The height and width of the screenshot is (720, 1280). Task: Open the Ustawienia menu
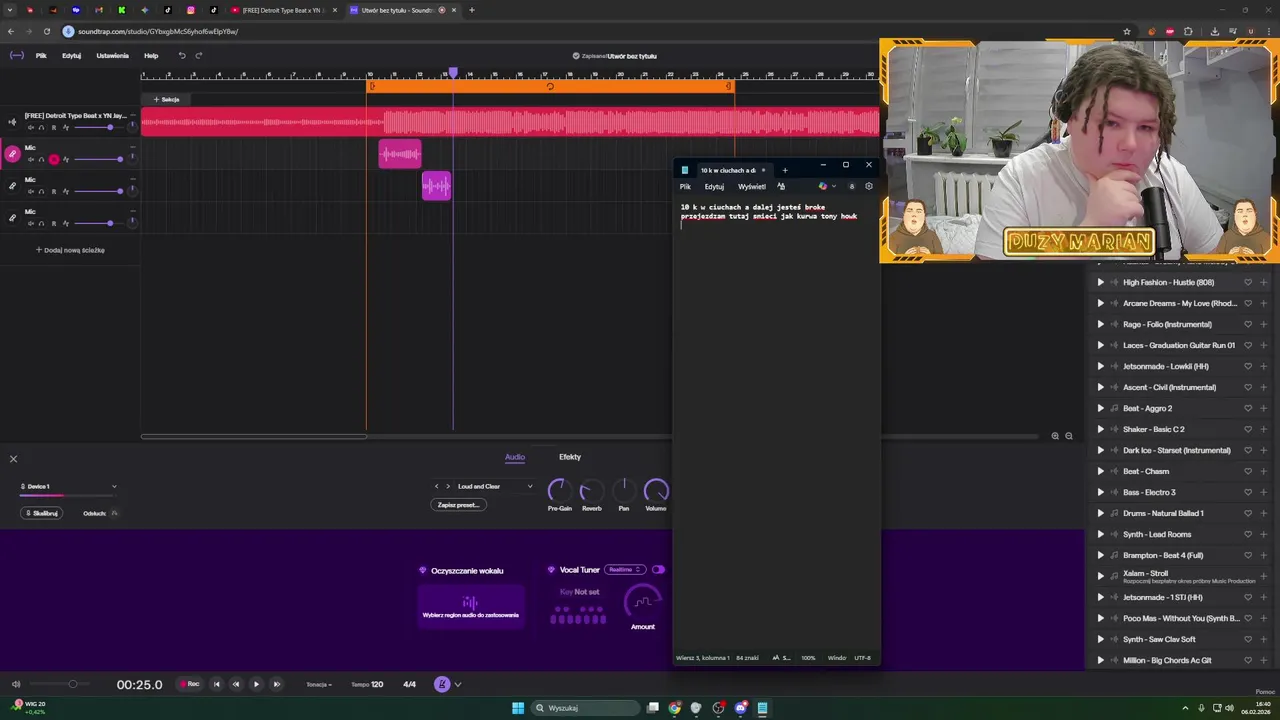pos(112,56)
